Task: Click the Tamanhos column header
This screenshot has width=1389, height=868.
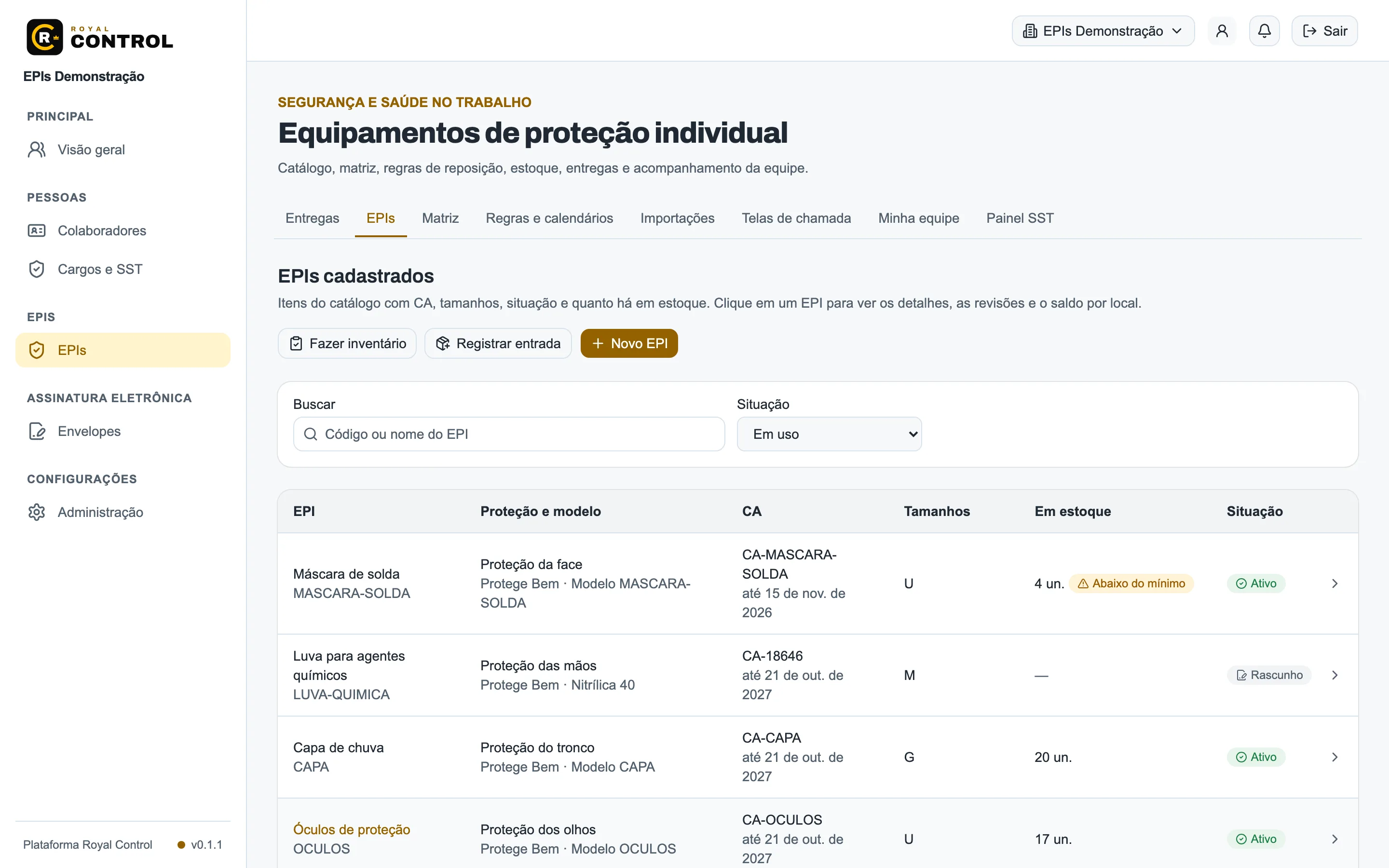Action: [x=936, y=511]
